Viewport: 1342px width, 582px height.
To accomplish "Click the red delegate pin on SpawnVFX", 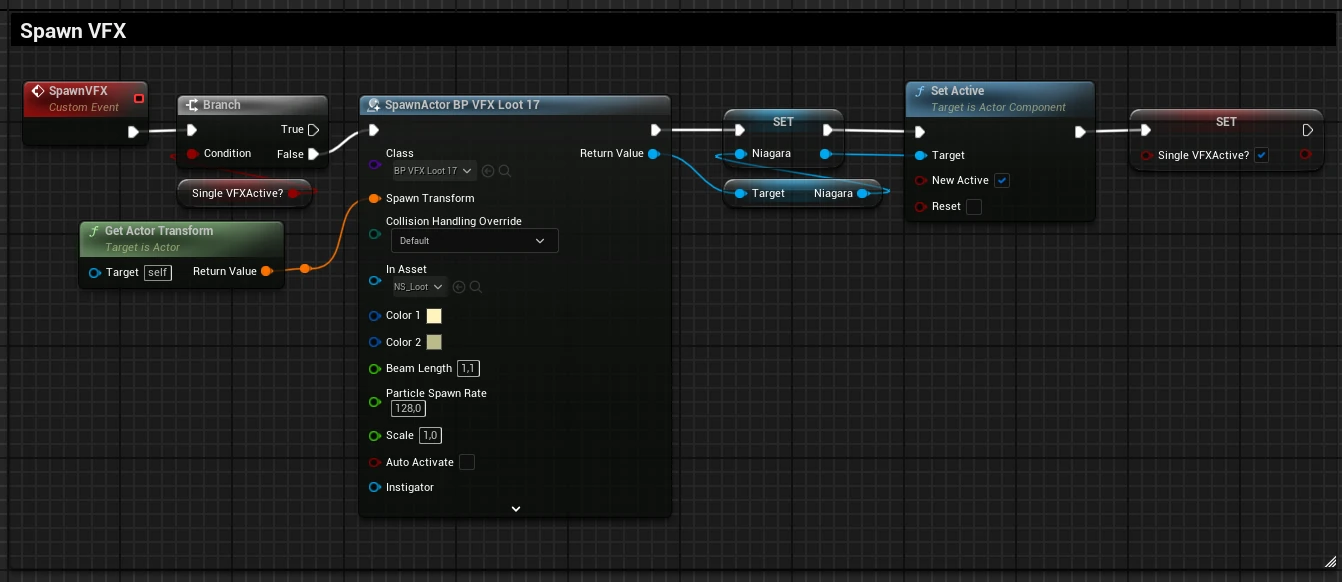I will [139, 98].
